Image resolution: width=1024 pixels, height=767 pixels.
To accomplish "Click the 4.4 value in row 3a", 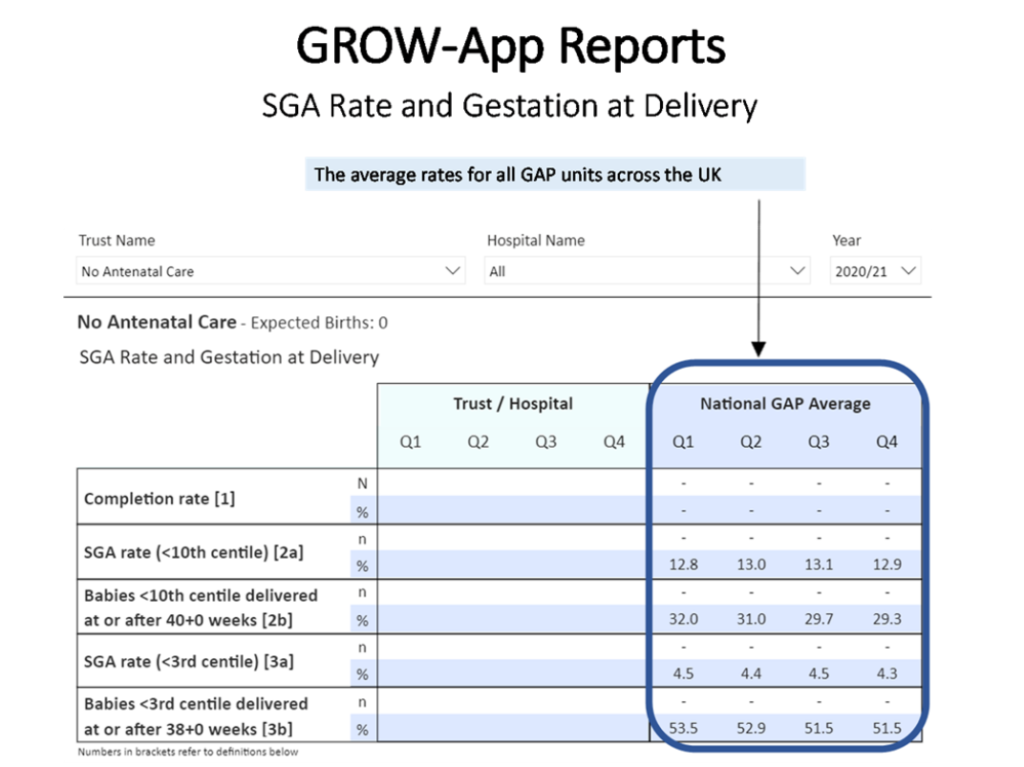I will tap(752, 674).
